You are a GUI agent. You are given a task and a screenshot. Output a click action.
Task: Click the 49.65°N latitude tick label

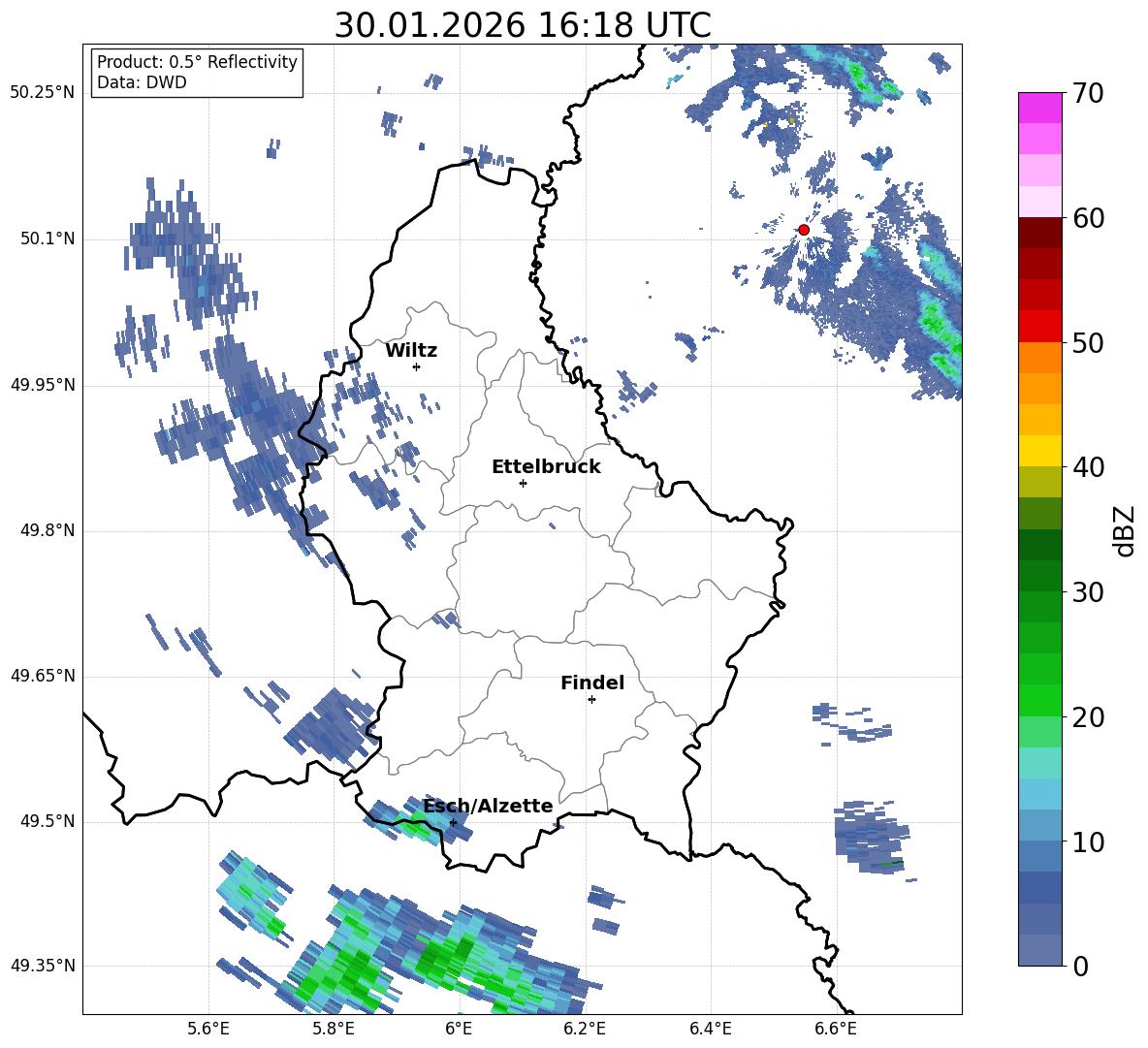pos(43,676)
